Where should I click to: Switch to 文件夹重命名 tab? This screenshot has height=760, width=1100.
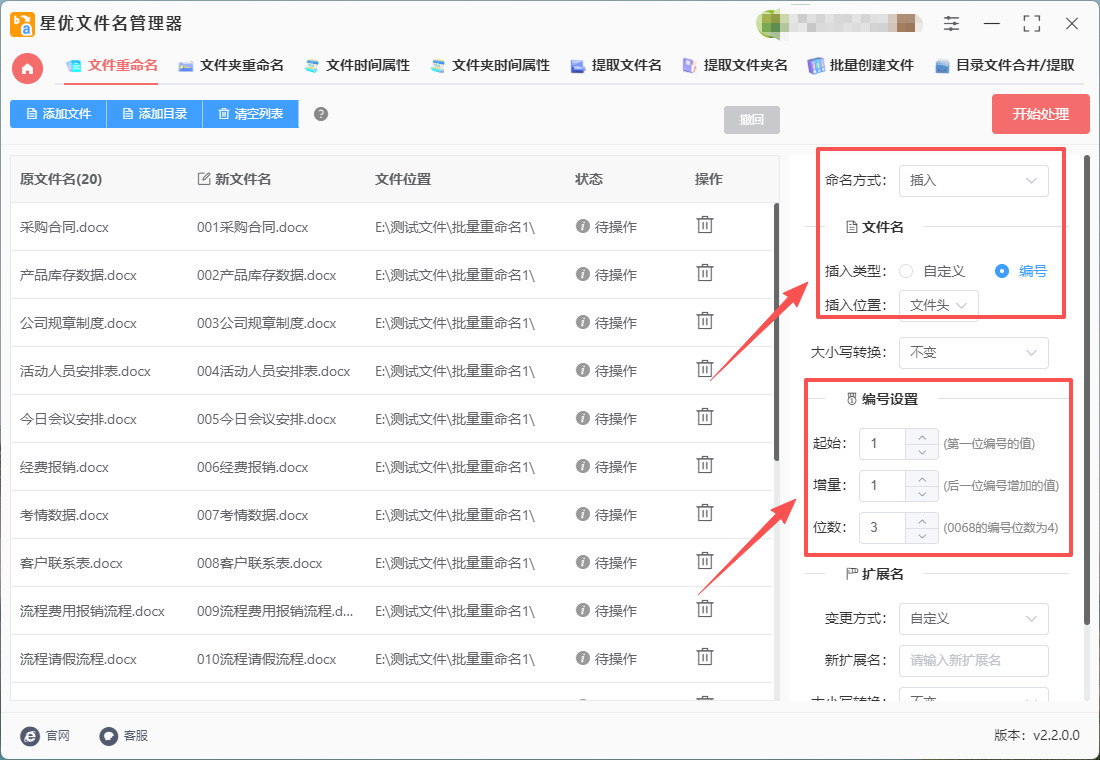[x=231, y=66]
